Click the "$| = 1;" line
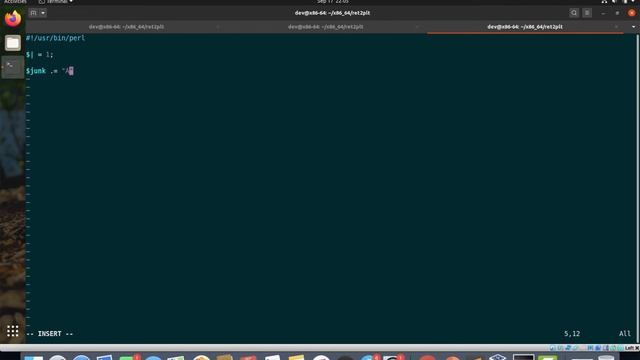The height and width of the screenshot is (360, 640). click(x=40, y=54)
